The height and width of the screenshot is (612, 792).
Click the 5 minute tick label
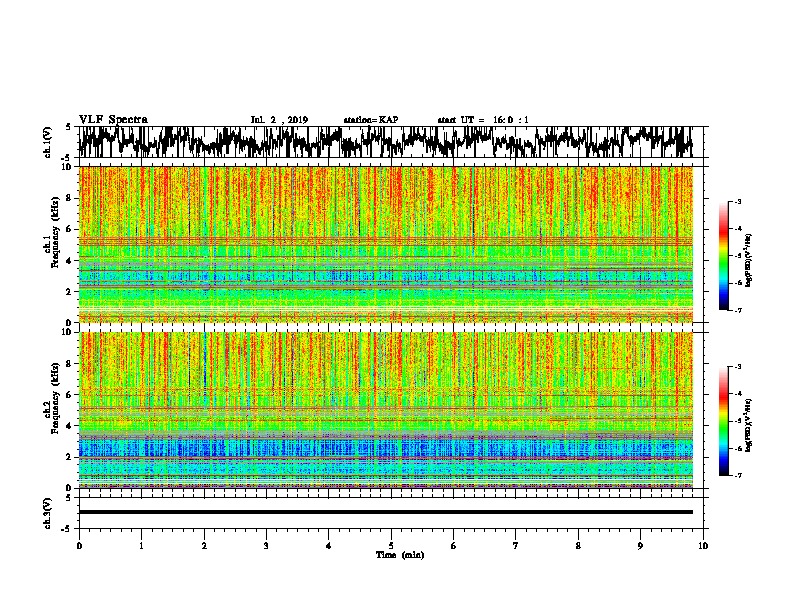pos(391,546)
